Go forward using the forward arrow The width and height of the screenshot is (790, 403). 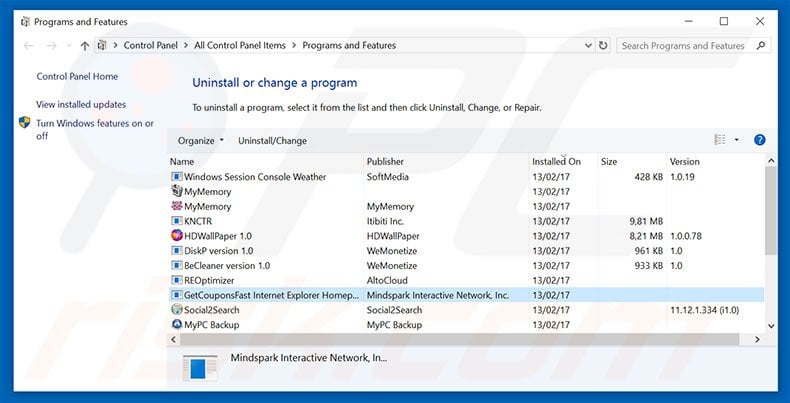coord(51,45)
